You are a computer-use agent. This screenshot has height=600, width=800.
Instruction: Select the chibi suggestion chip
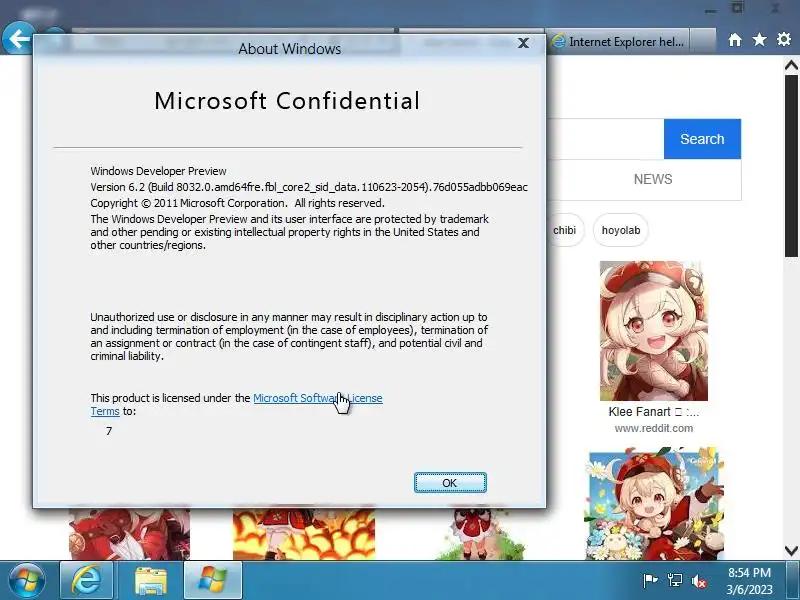click(x=564, y=230)
